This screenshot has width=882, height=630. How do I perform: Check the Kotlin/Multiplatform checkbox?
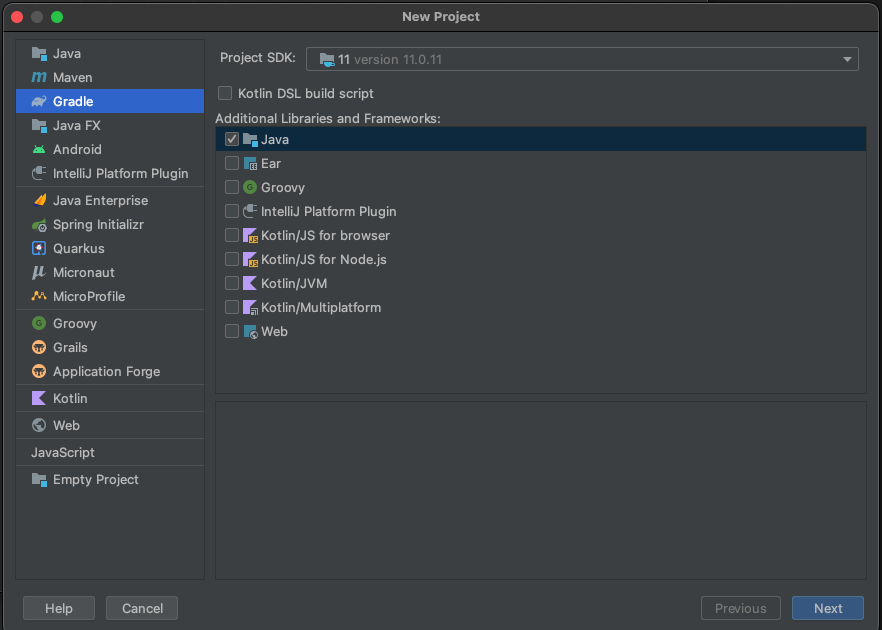[232, 308]
